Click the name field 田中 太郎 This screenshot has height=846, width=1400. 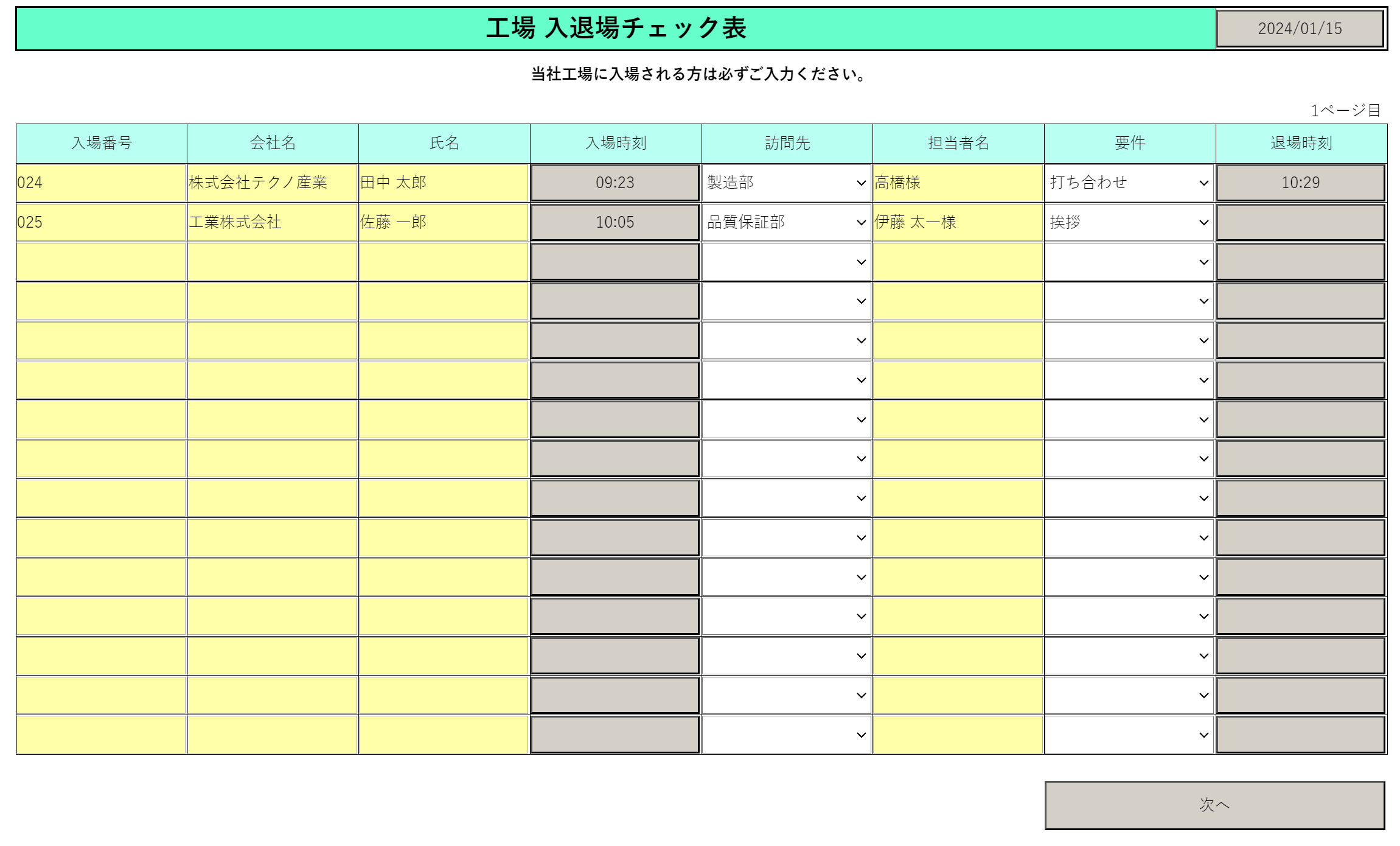pos(444,183)
